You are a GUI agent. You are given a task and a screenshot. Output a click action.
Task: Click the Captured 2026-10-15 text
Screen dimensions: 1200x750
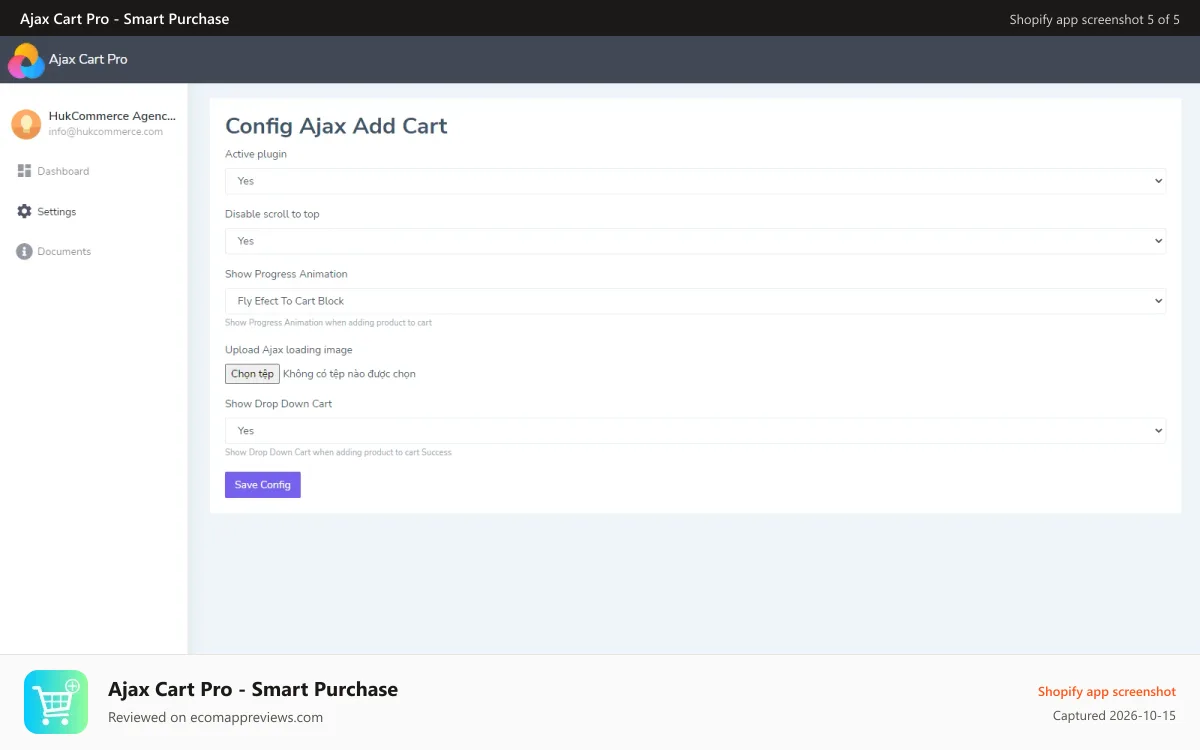(x=1114, y=716)
